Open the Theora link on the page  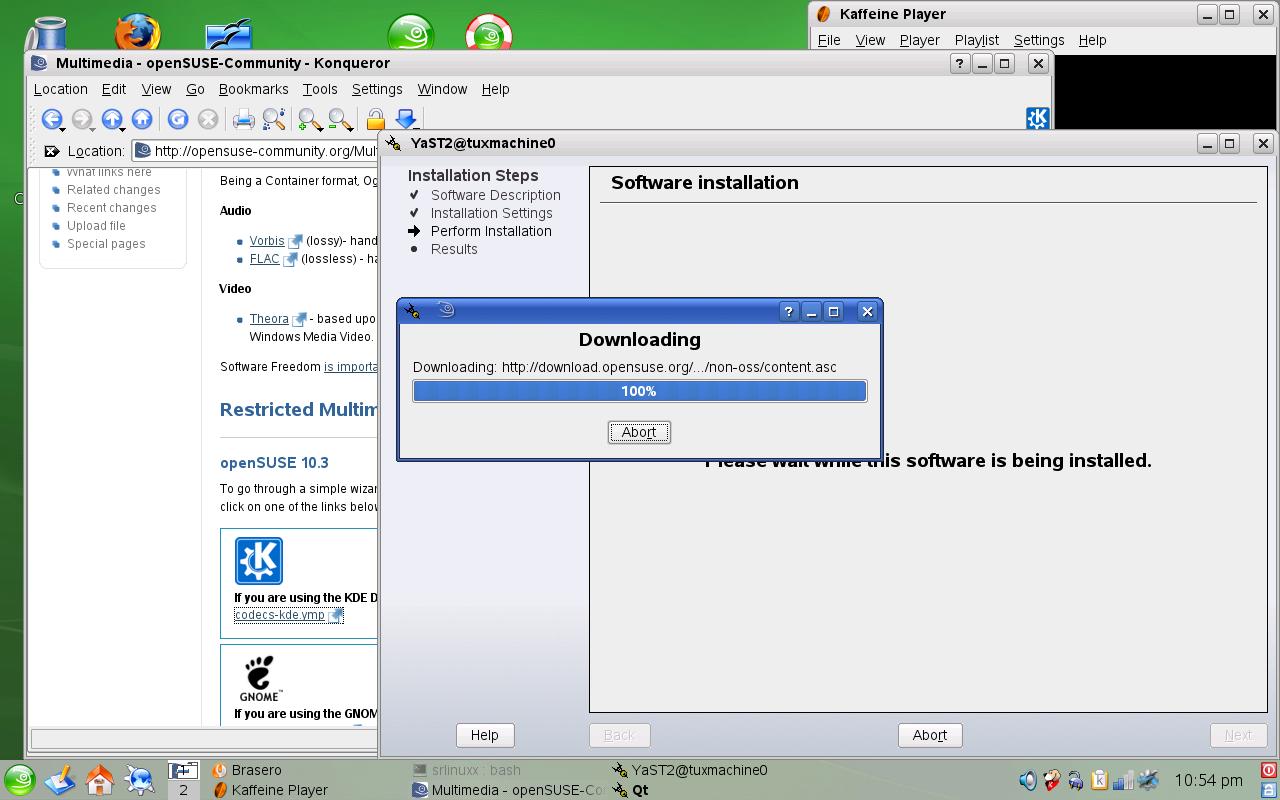tap(269, 319)
